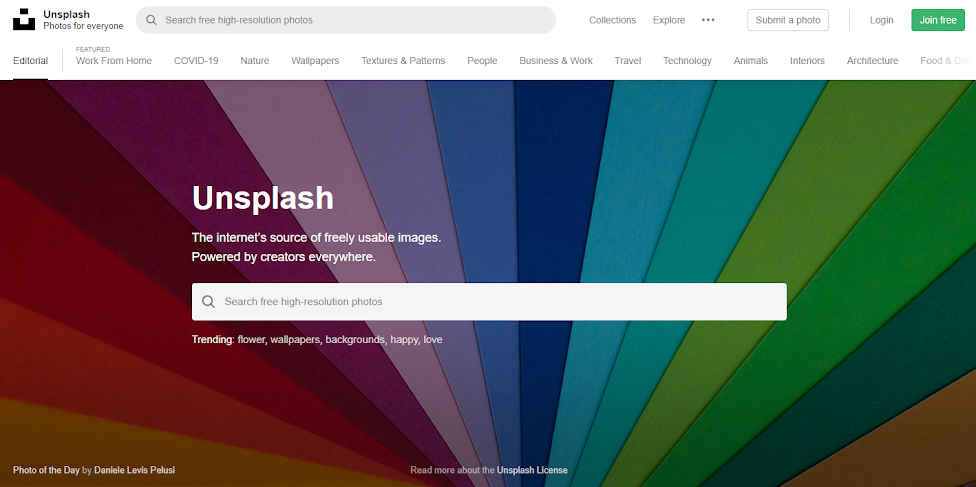Open the Photo of the Day link
976x487 pixels.
pos(46,470)
